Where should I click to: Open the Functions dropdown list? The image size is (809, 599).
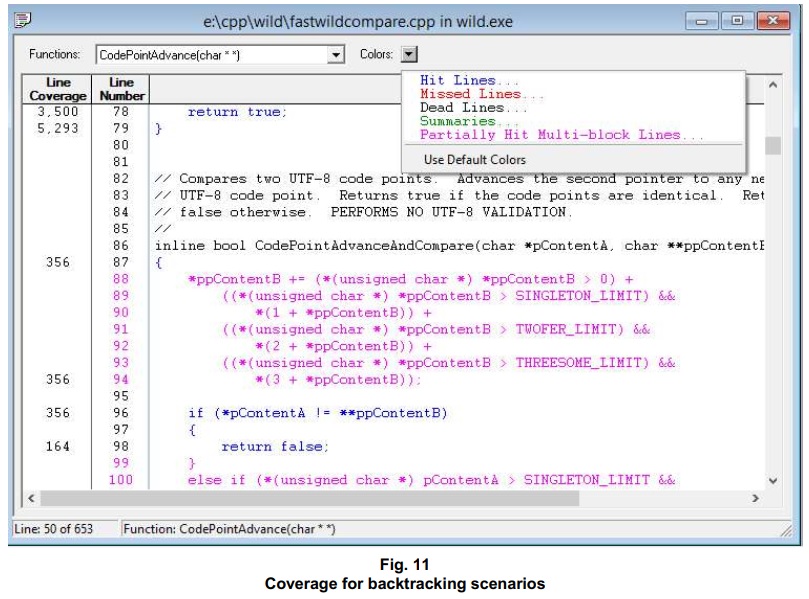[x=336, y=55]
